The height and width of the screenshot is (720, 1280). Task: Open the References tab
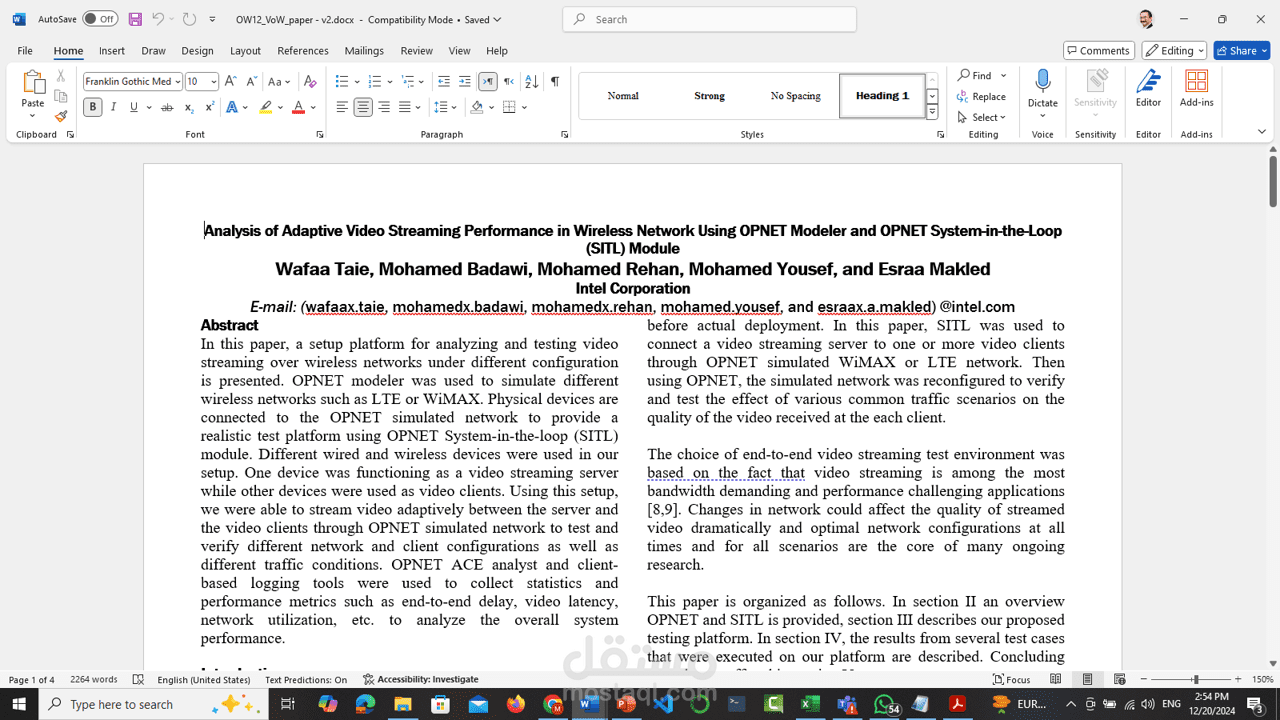pos(303,51)
